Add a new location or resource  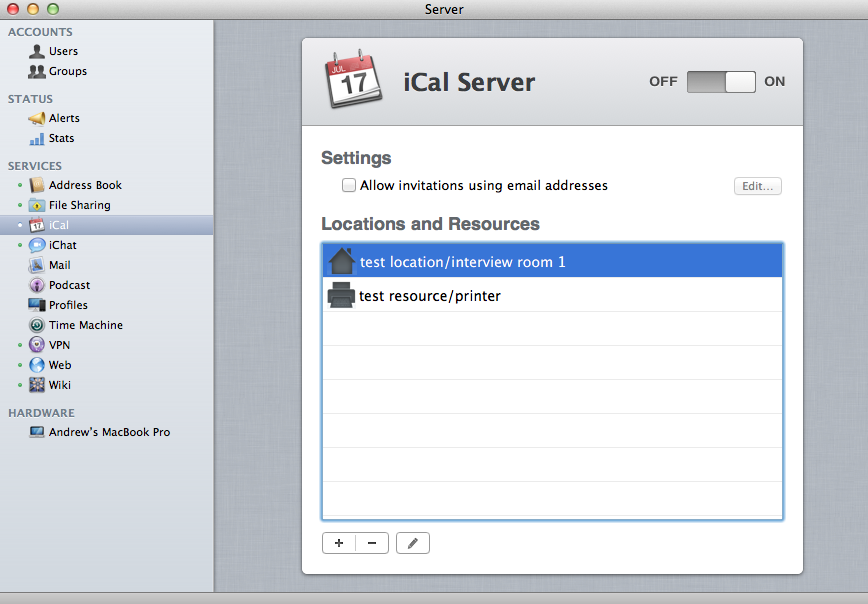pyautogui.click(x=339, y=543)
